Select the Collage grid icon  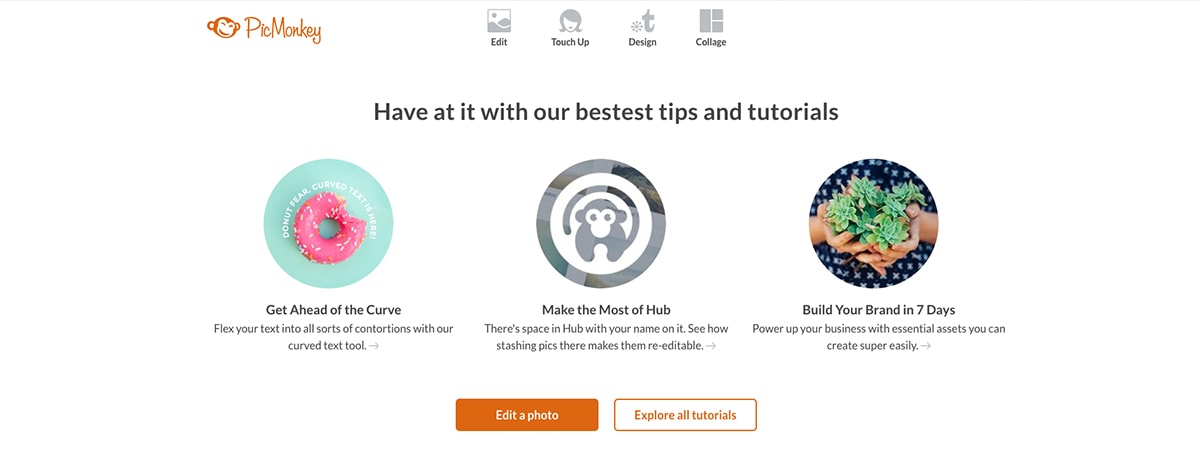tap(711, 21)
